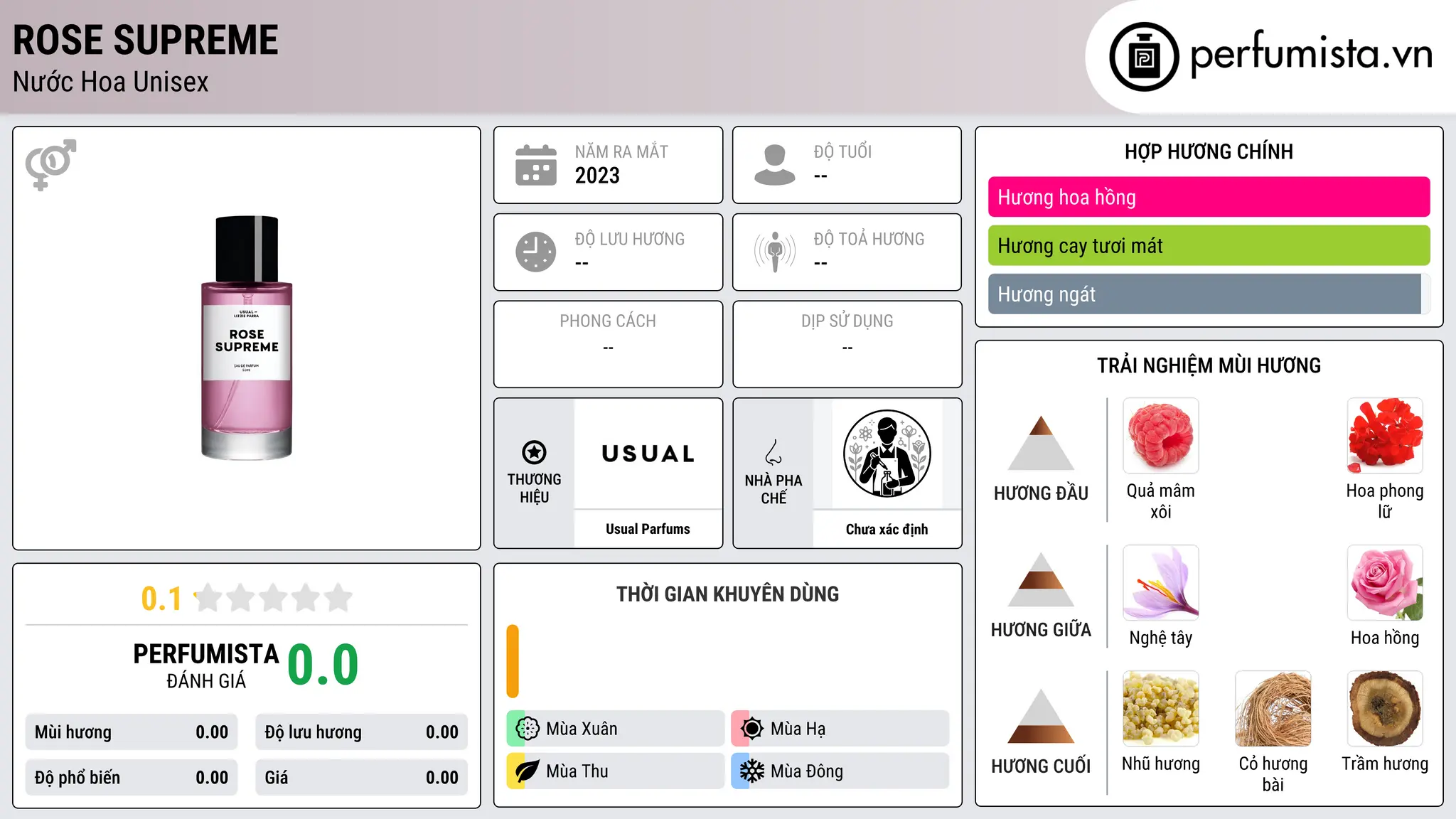Click the grey rating stars row
The image size is (1456, 819).
coord(273,598)
